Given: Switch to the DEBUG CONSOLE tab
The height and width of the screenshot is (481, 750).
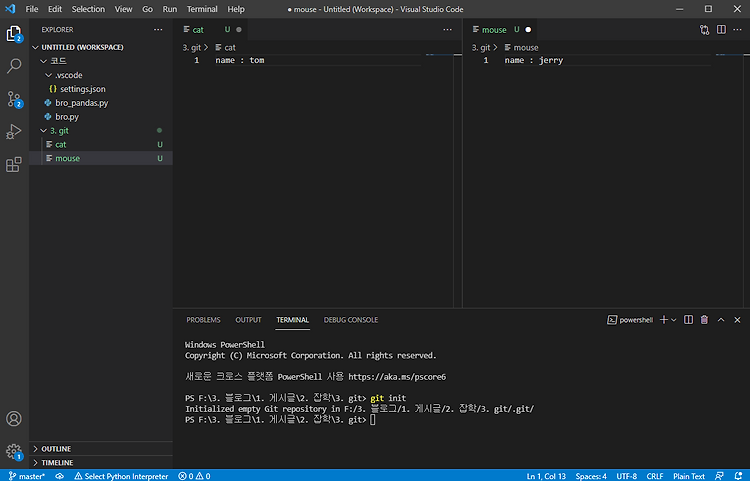Looking at the screenshot, I should (x=351, y=320).
